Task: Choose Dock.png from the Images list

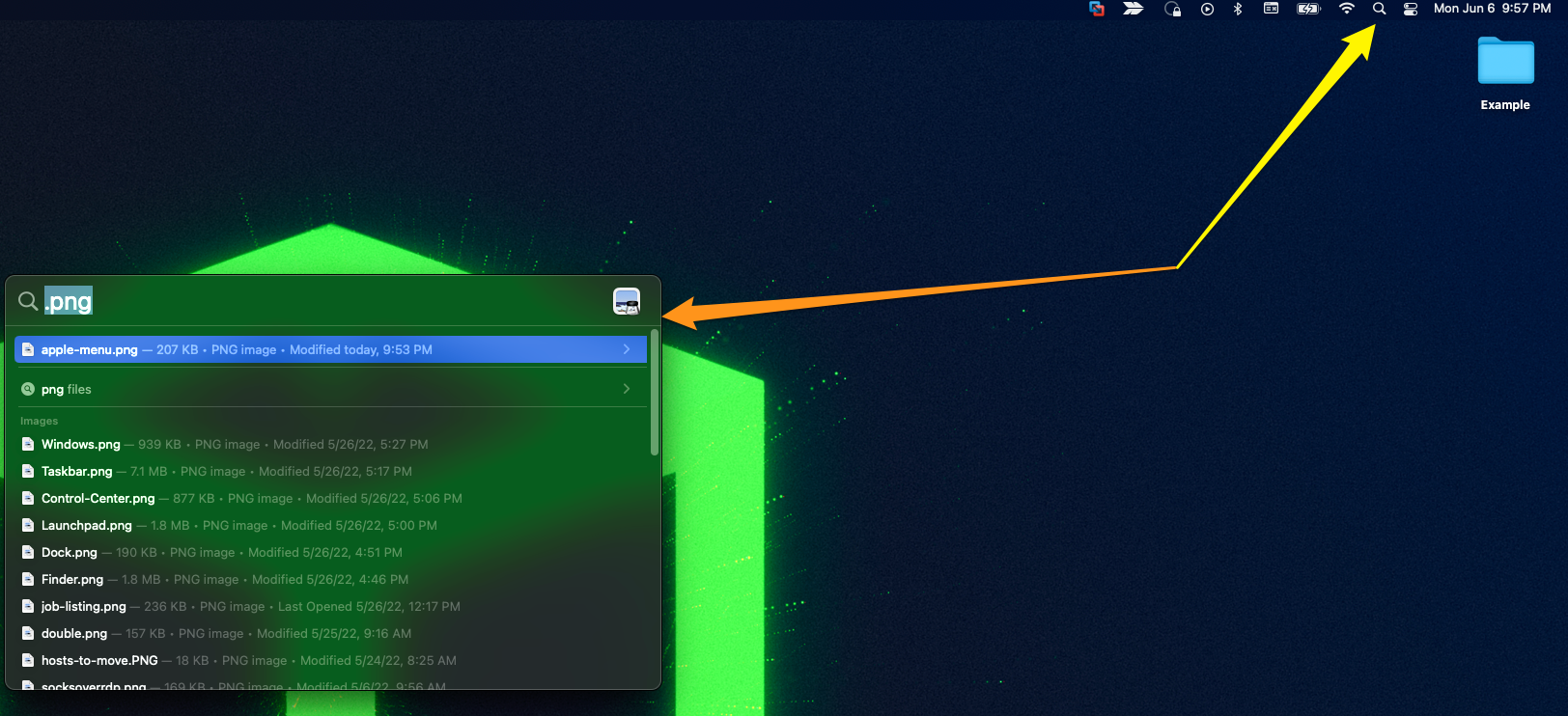Action: pyautogui.click(x=70, y=553)
